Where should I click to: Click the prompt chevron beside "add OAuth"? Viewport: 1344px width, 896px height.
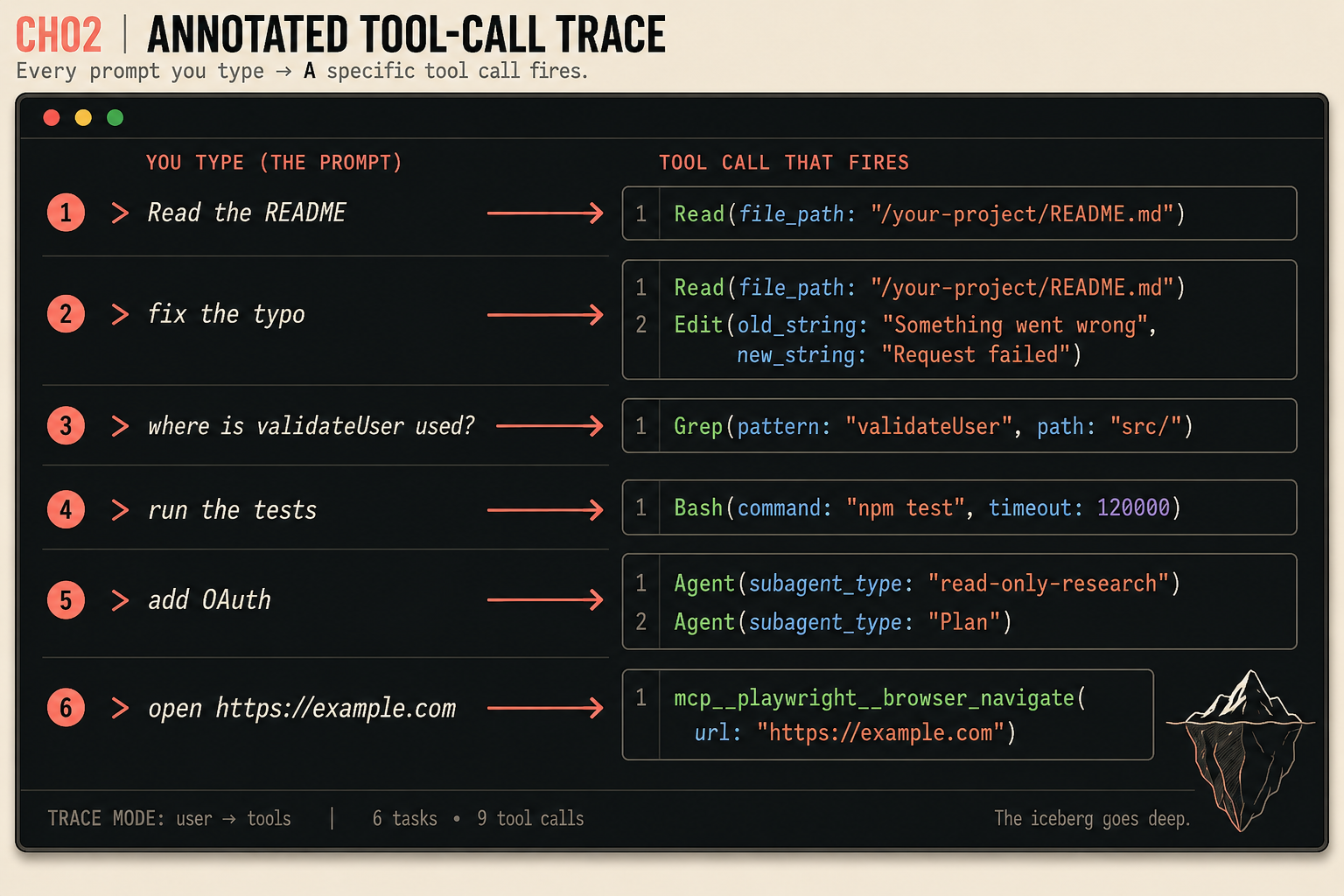coord(121,600)
